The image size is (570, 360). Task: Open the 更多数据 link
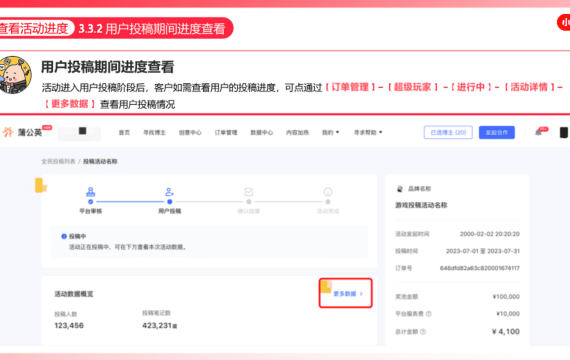coord(348,293)
